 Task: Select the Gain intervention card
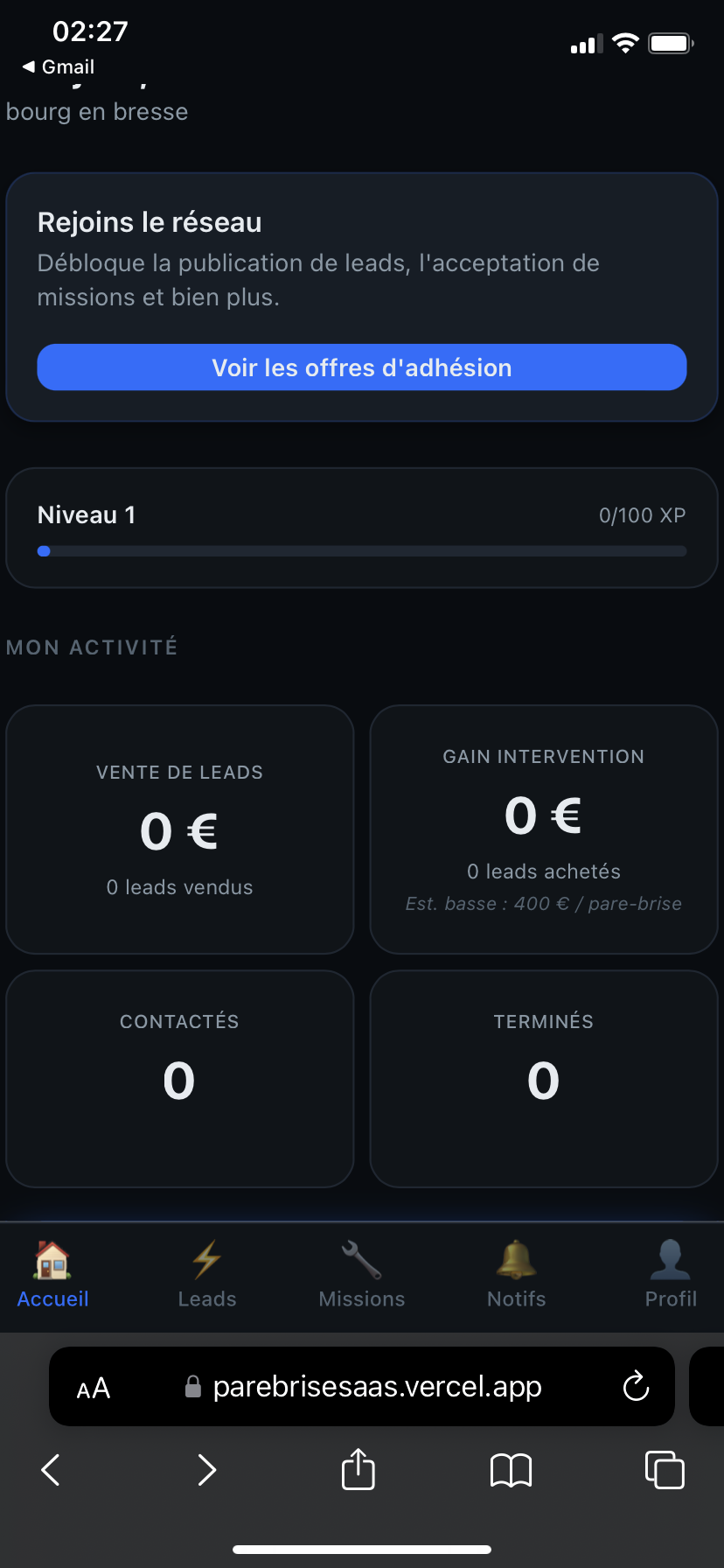[544, 829]
